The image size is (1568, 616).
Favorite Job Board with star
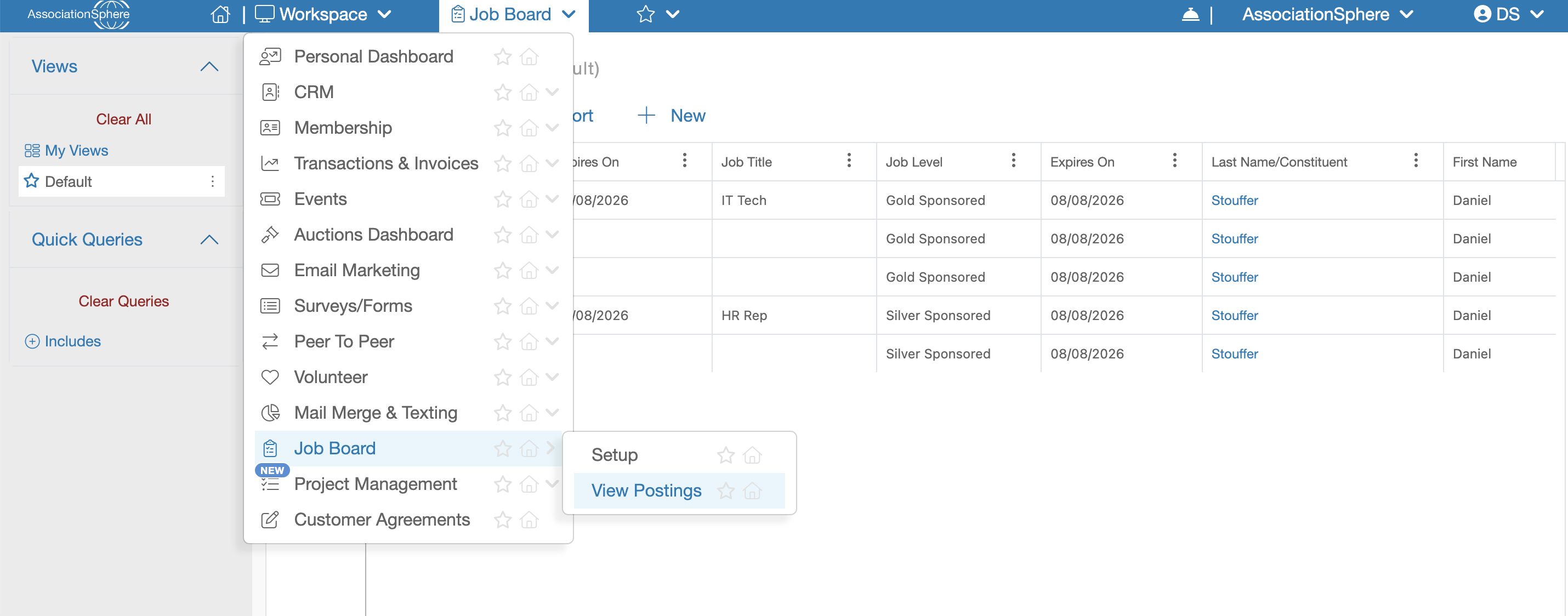[x=502, y=449]
